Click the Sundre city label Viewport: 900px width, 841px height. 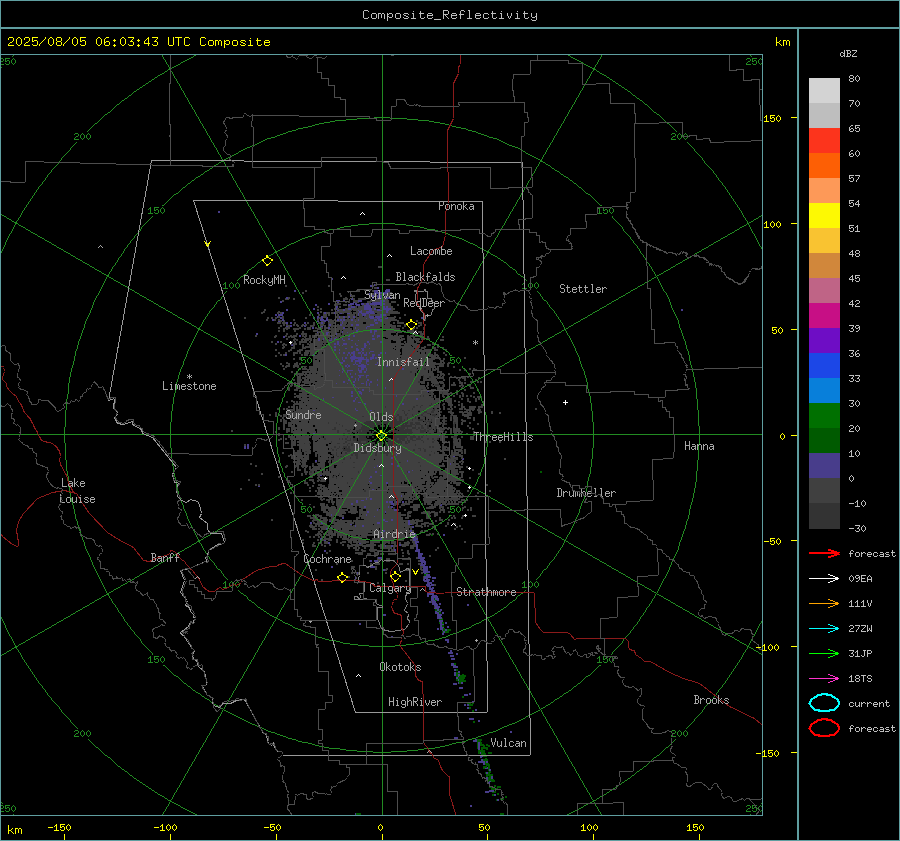coord(303,414)
